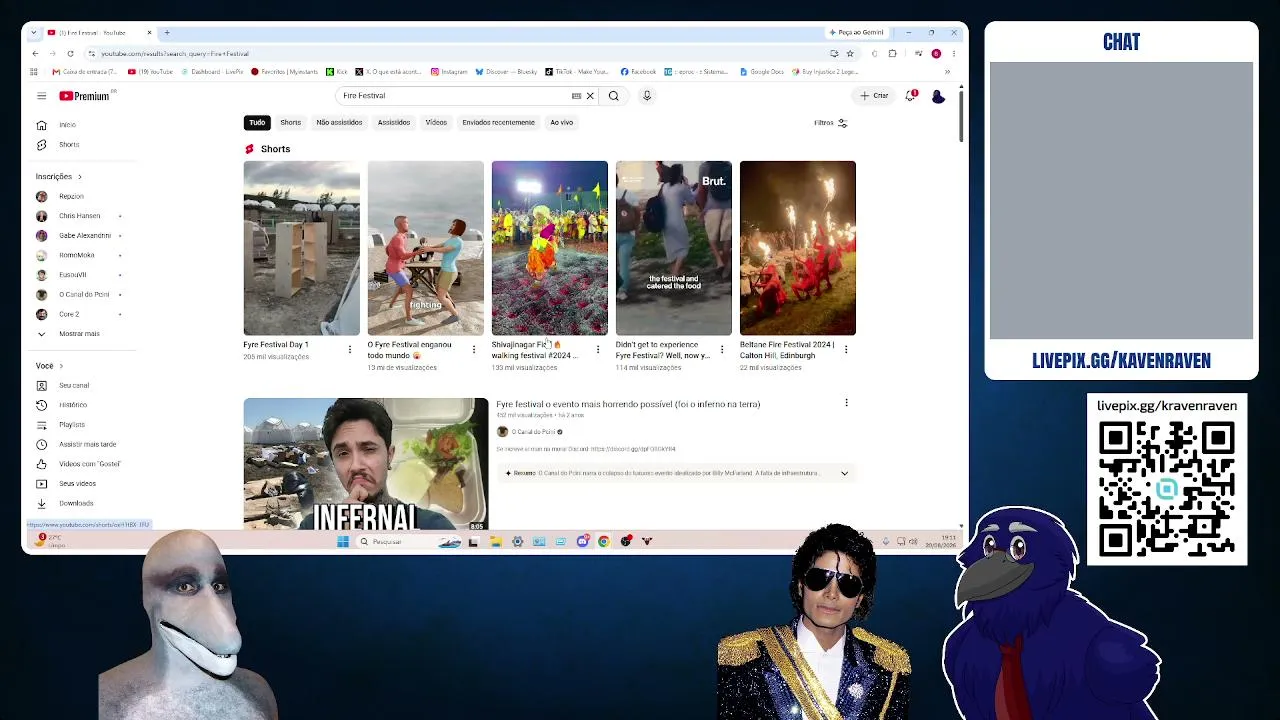Open the Windows Start button
This screenshot has width=1280, height=720.
point(342,542)
